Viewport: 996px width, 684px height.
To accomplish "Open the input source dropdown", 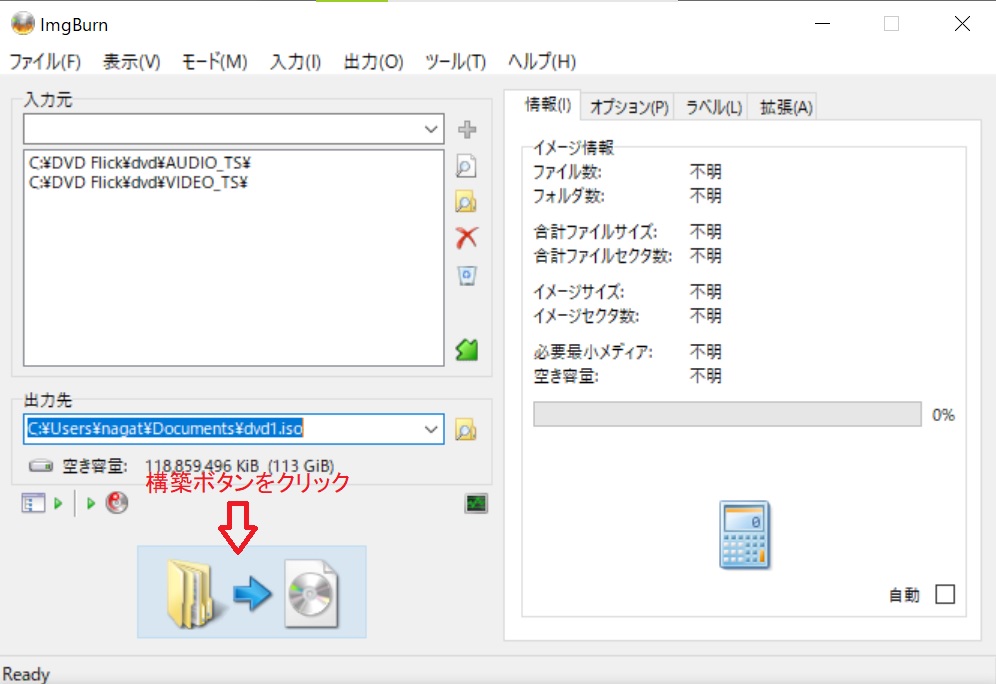I will pyautogui.click(x=432, y=128).
